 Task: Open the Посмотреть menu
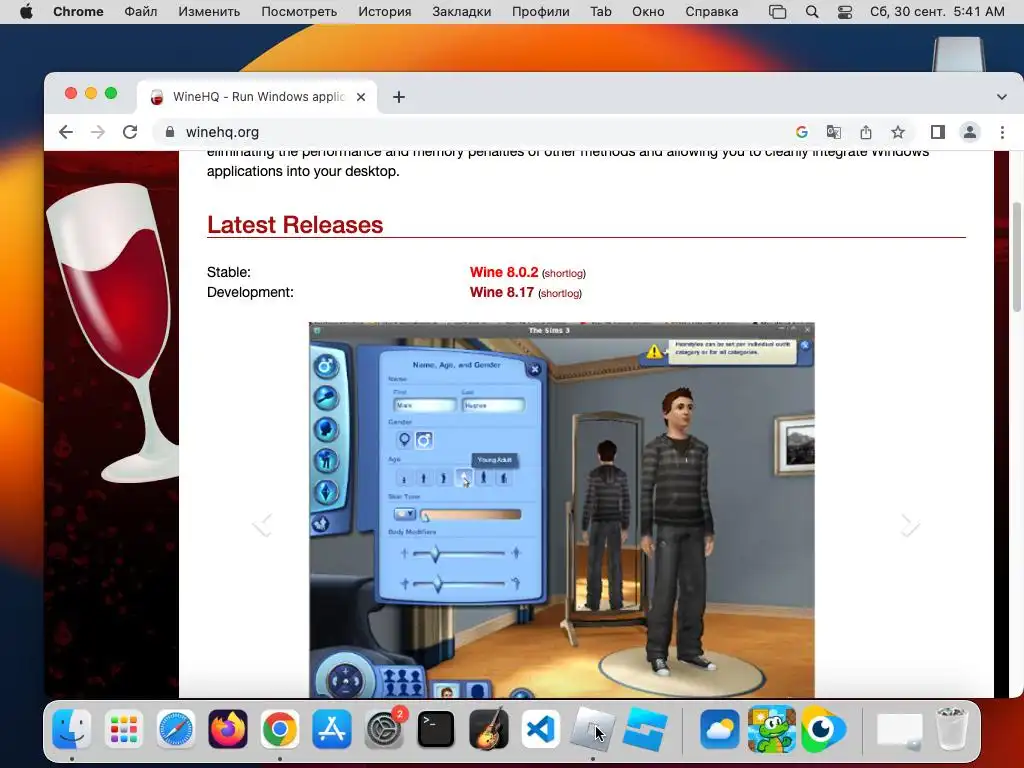(x=299, y=12)
